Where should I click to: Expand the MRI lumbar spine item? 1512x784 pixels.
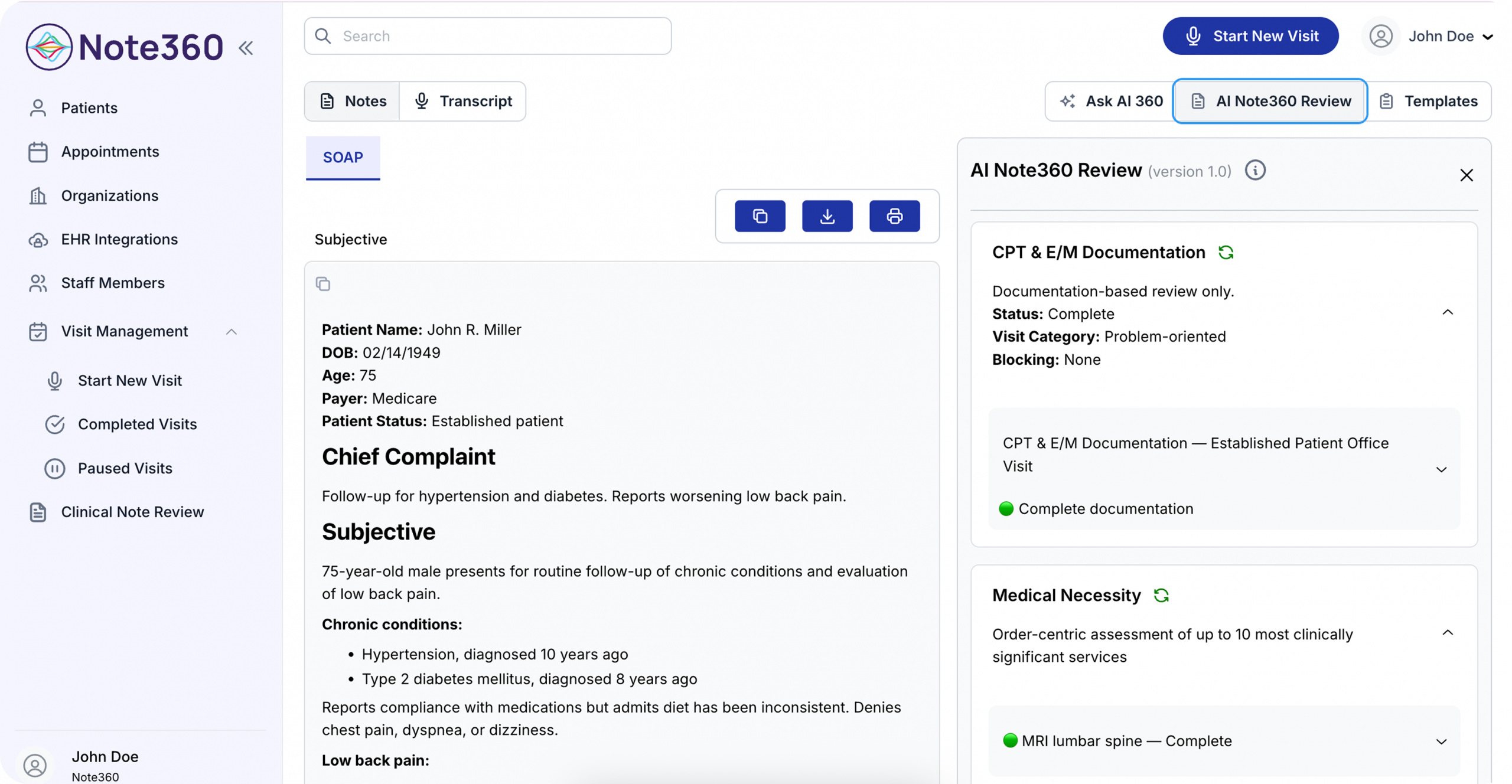[x=1443, y=741]
